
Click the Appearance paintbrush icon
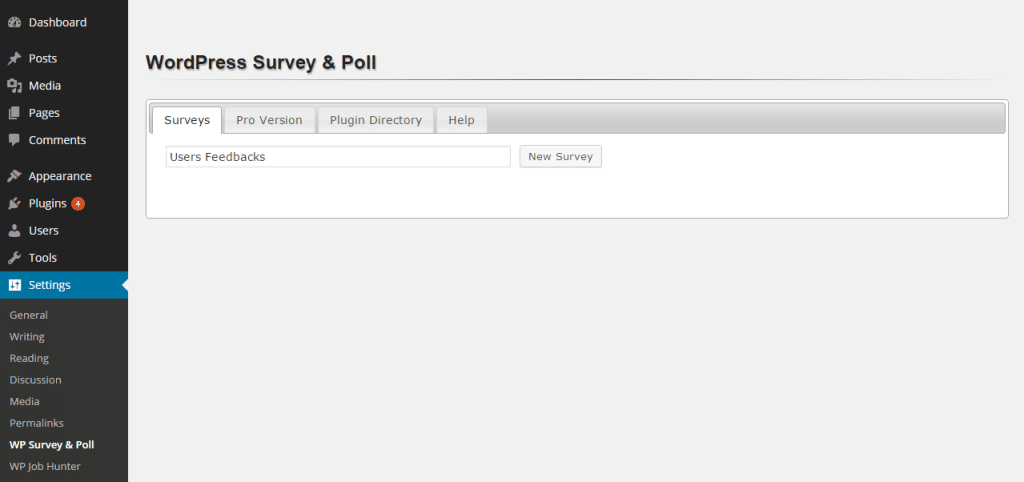tap(14, 176)
